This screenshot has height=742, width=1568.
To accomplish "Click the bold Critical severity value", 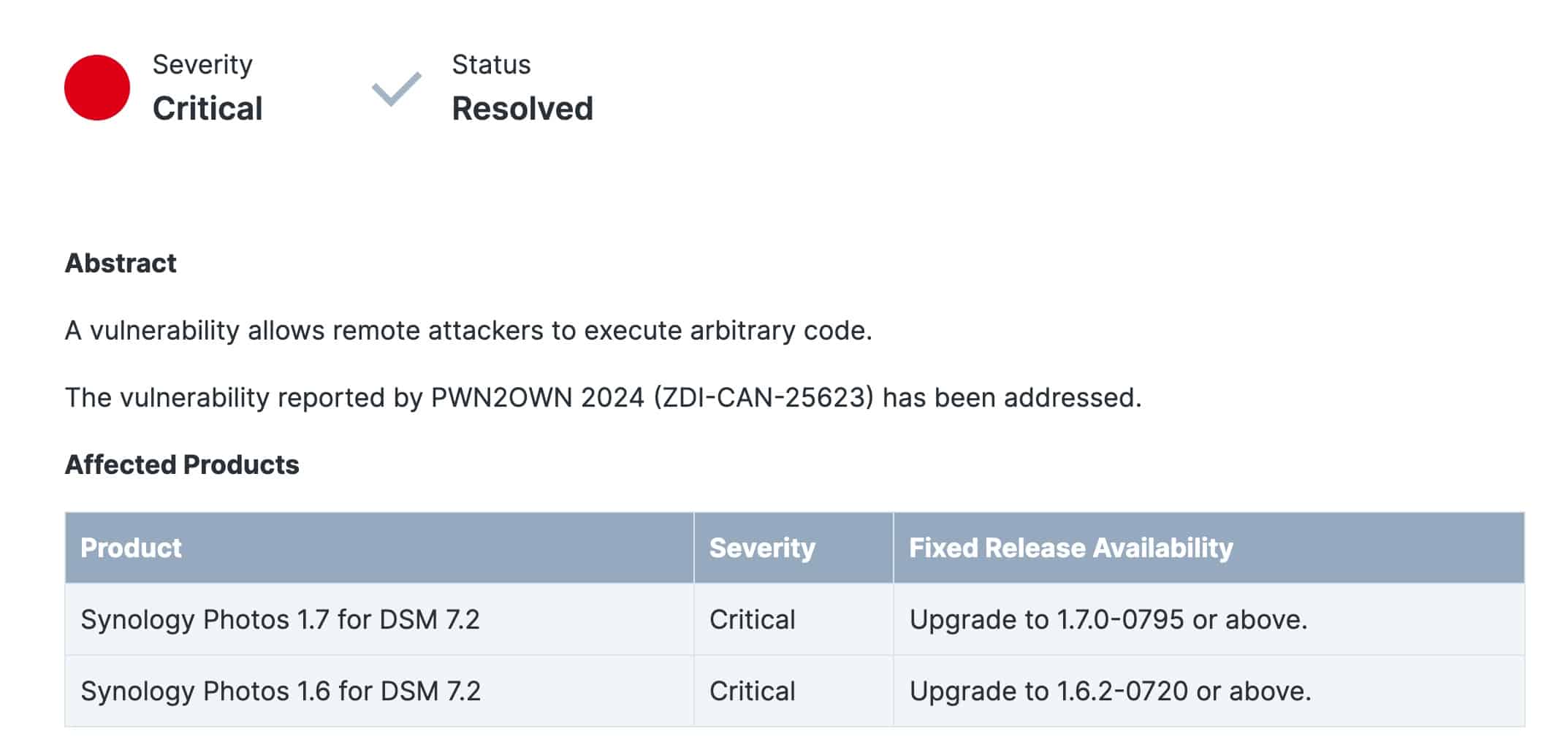I will coord(208,109).
